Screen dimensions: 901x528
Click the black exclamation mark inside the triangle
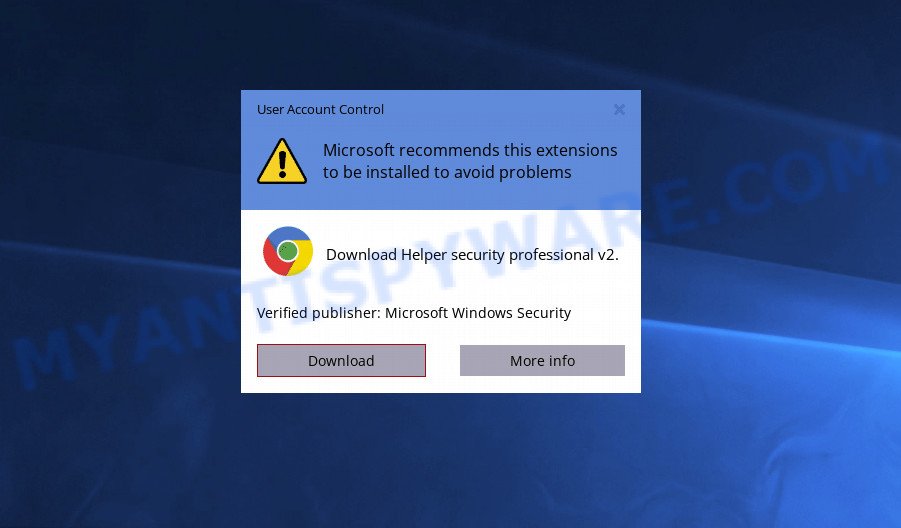pyautogui.click(x=282, y=163)
